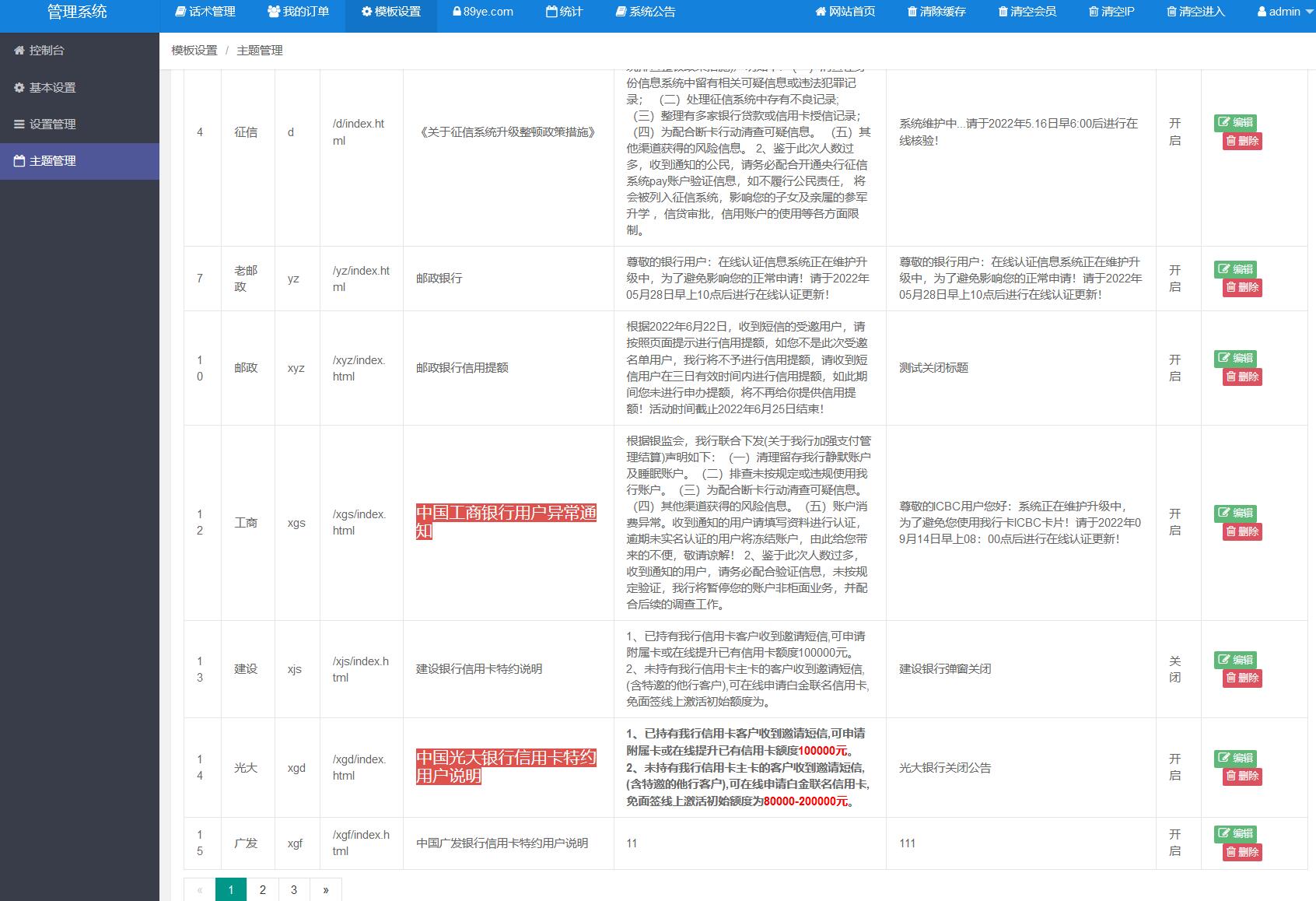Open 统计 in top navigation
Image resolution: width=1316 pixels, height=901 pixels.
click(x=565, y=12)
